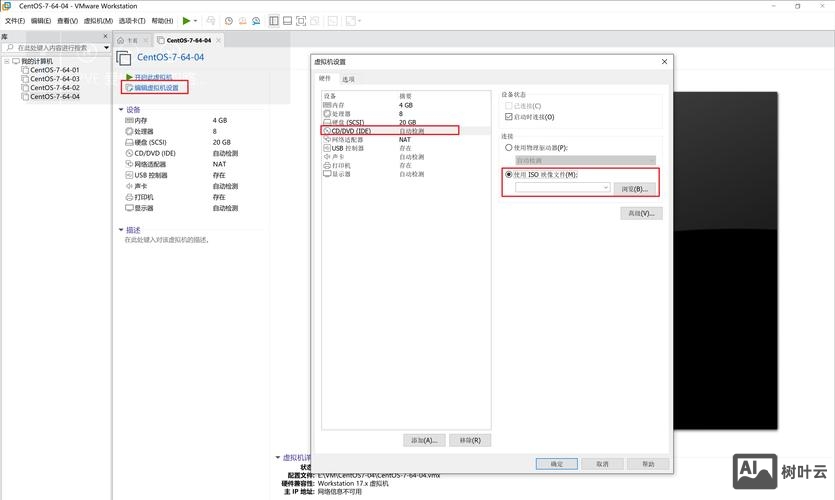Screen dimensions: 835x500
Task: Toggle the library sidebar view icon
Action: [274, 21]
